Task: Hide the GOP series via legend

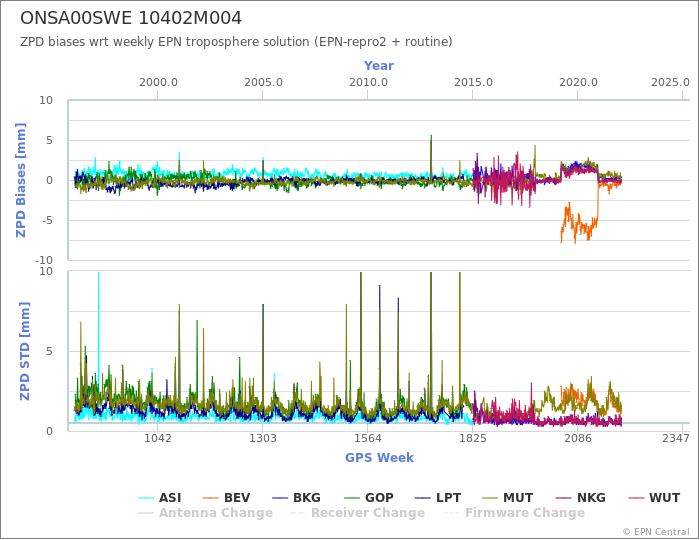Action: (x=369, y=498)
